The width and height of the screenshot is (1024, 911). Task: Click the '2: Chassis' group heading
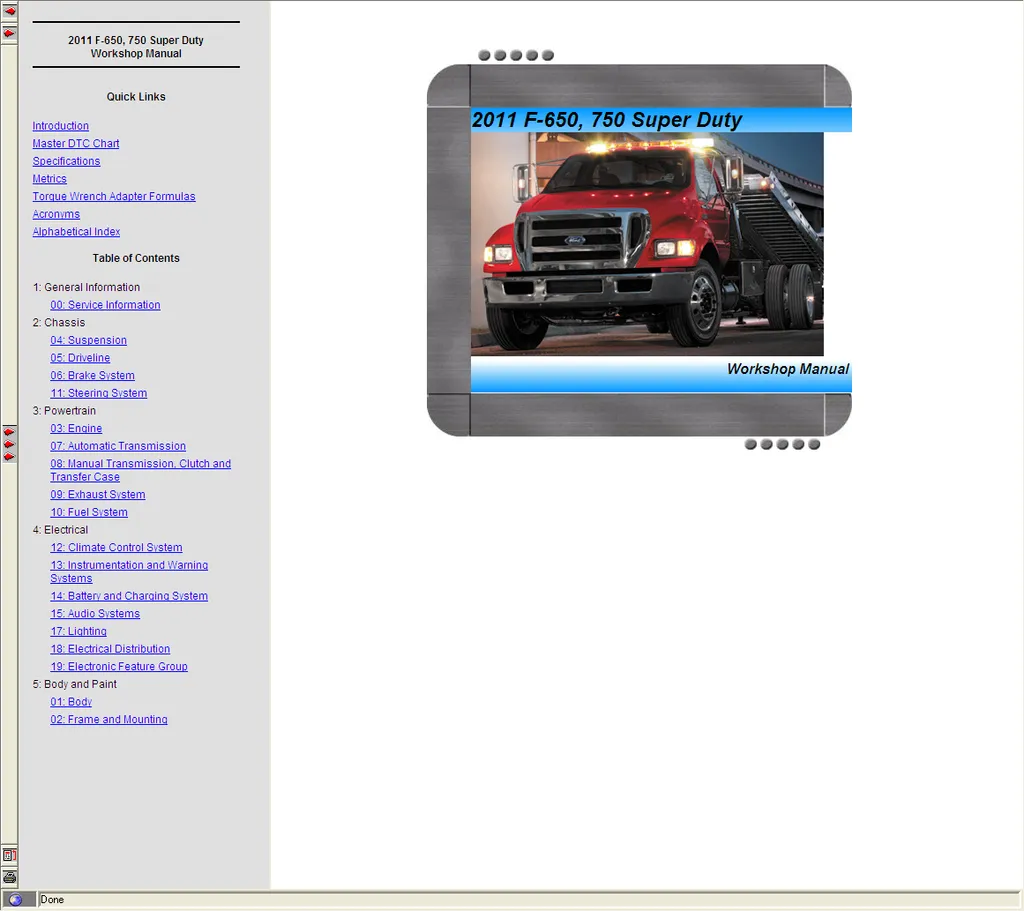coord(59,322)
